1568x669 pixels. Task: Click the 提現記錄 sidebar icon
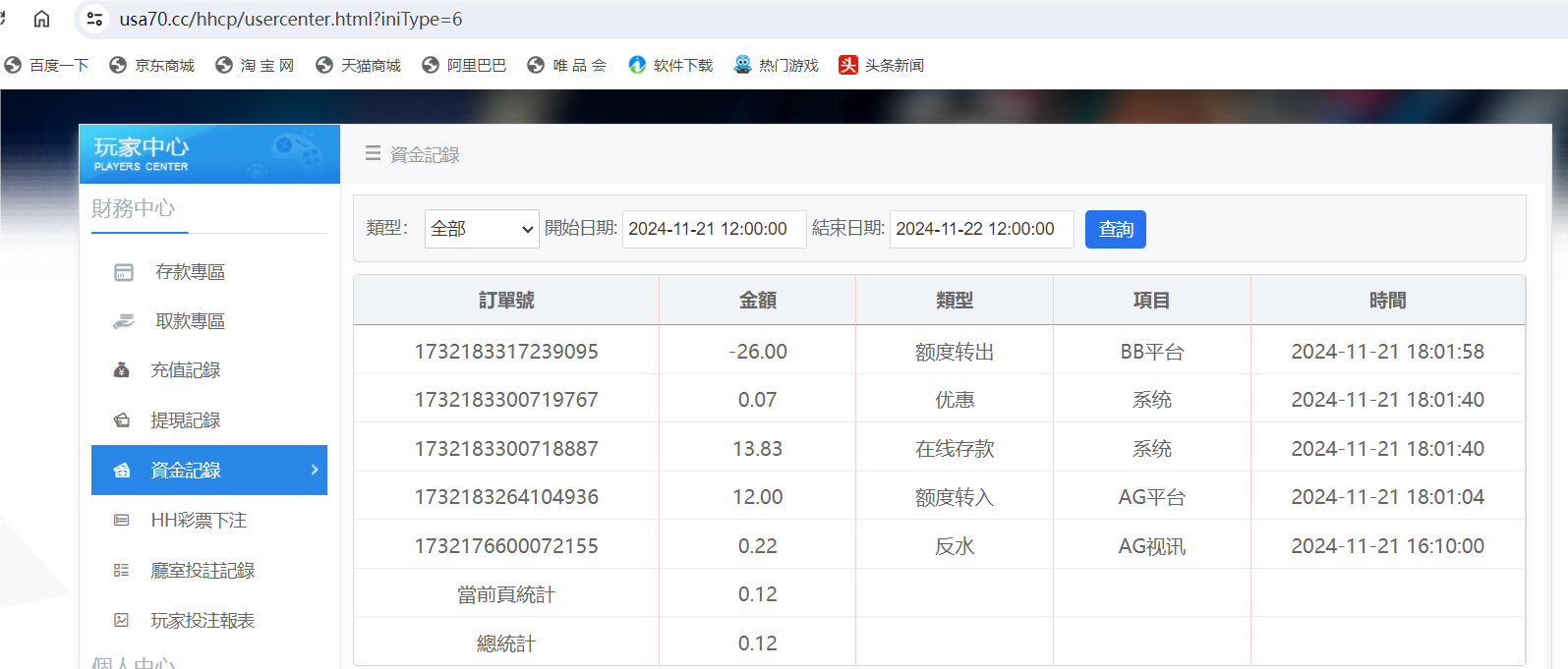pyautogui.click(x=122, y=420)
